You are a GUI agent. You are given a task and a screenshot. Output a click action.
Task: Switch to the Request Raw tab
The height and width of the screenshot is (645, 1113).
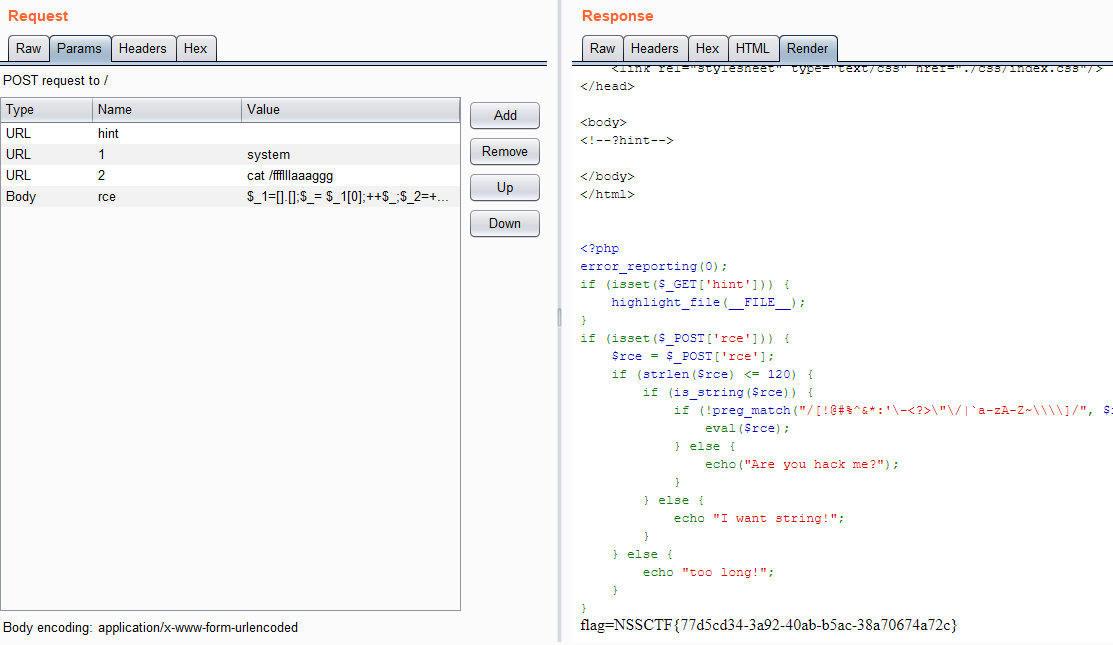(x=28, y=48)
